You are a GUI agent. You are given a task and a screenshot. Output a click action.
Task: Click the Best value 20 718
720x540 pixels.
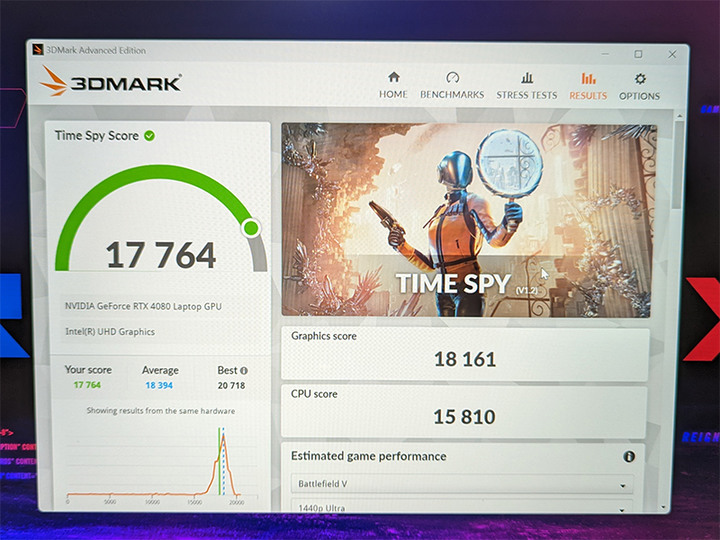[x=231, y=385]
